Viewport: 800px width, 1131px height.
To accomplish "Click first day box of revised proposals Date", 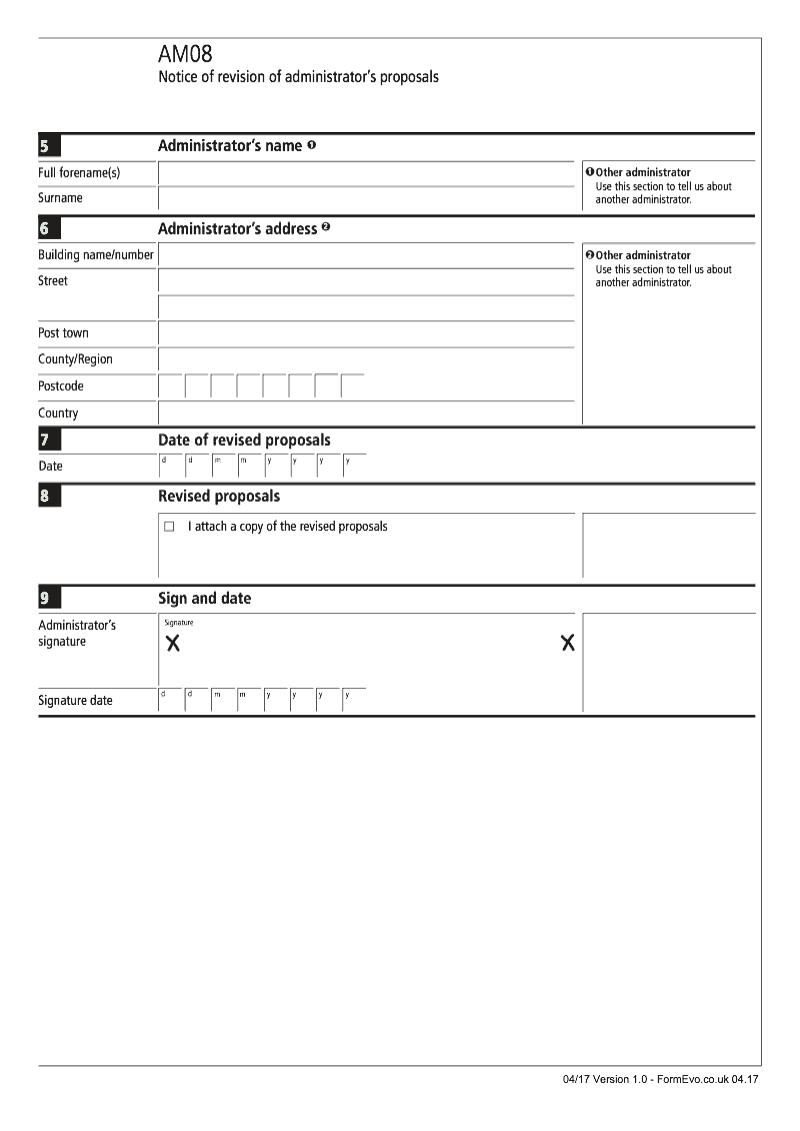I will (171, 467).
